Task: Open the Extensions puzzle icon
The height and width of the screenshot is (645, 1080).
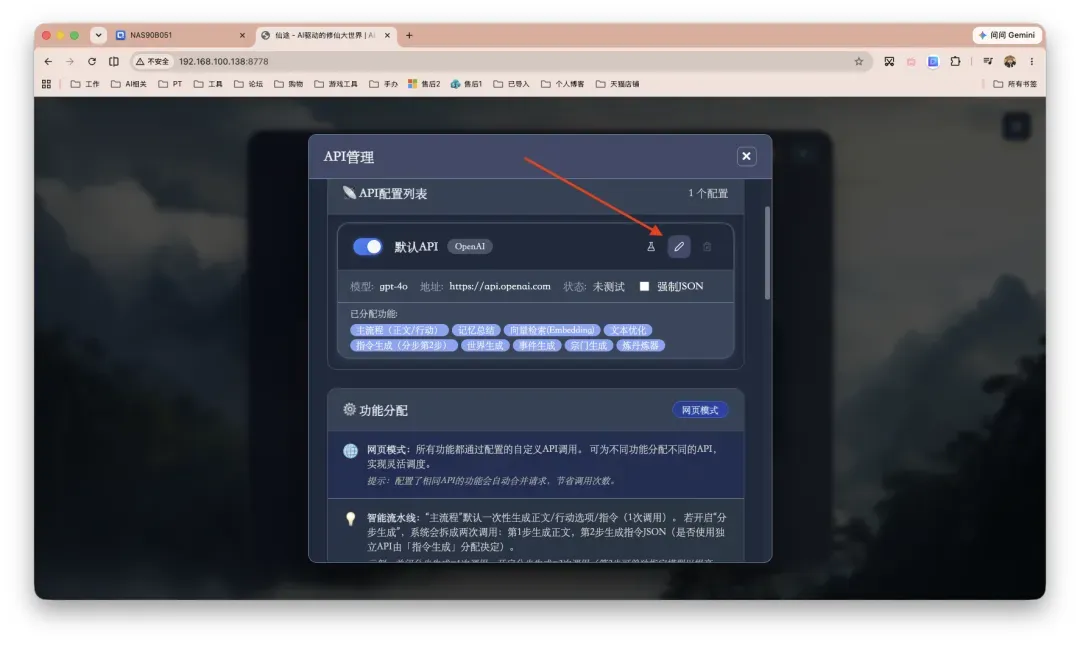Action: [x=955, y=61]
